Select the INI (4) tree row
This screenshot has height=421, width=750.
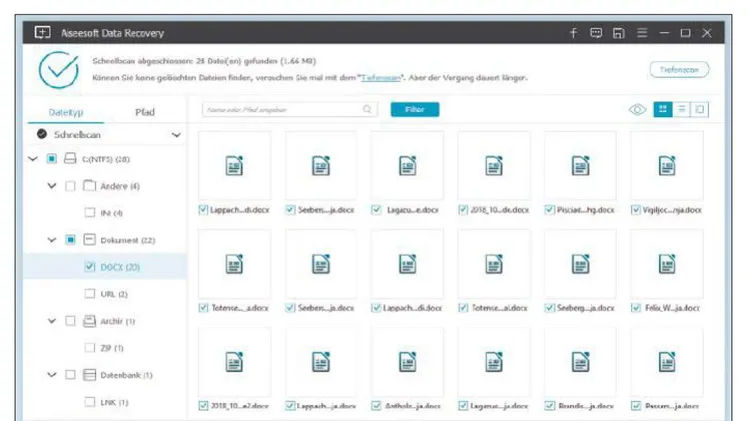coord(105,212)
